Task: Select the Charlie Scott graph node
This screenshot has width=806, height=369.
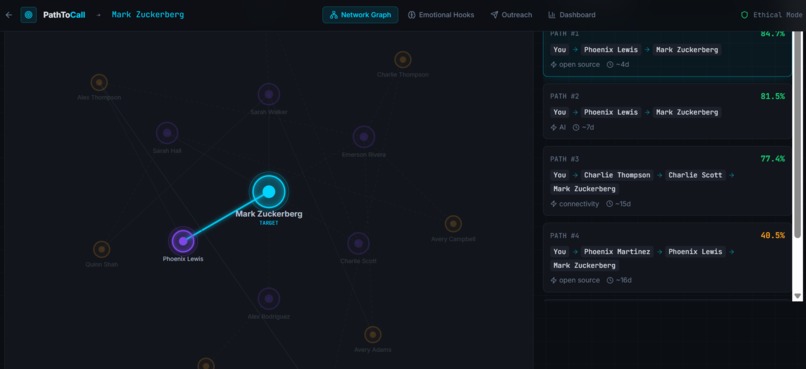Action: pos(358,243)
